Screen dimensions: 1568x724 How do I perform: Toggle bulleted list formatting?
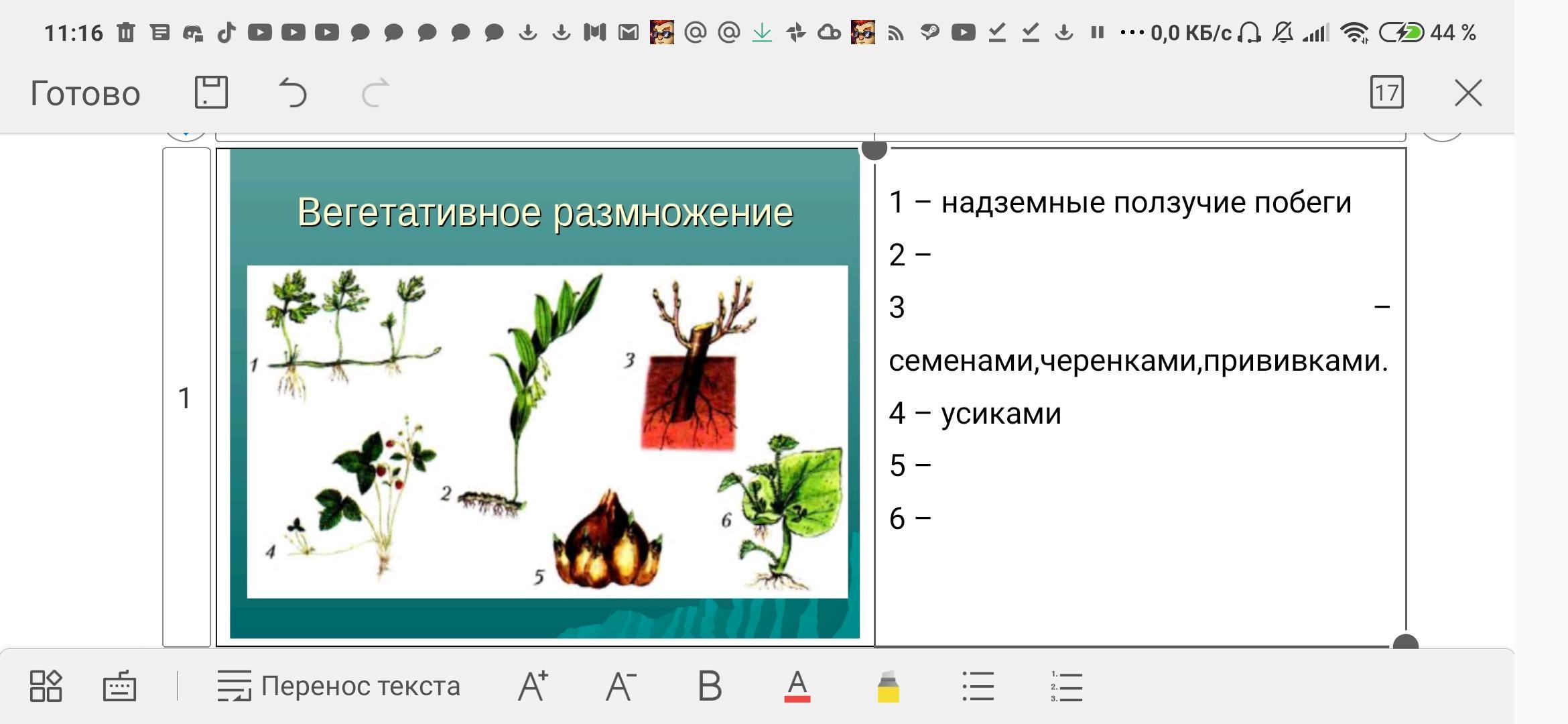pyautogui.click(x=978, y=686)
